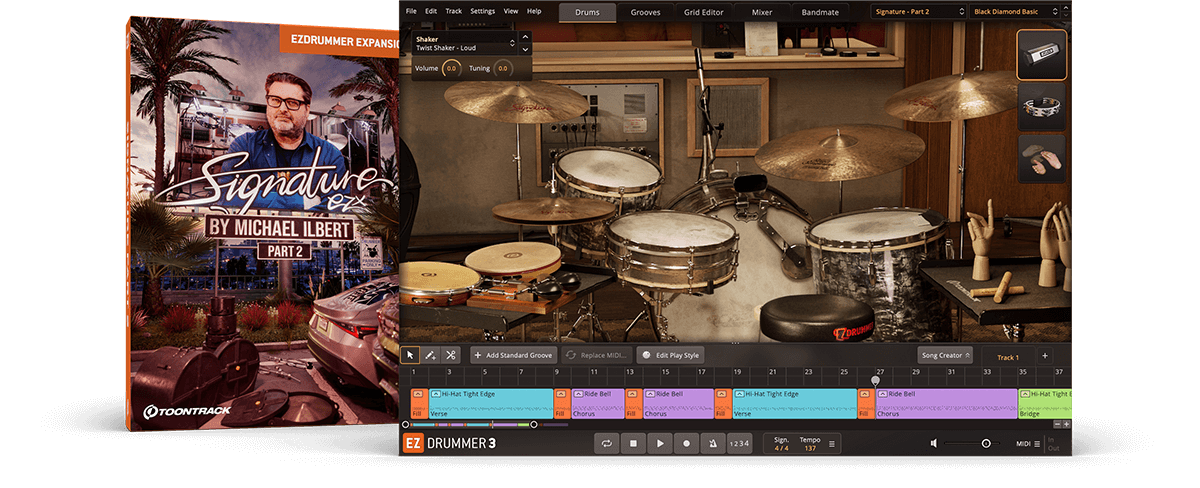Click Add Standard Groove button
Viewport: 1200px width, 488px height.
pos(513,355)
